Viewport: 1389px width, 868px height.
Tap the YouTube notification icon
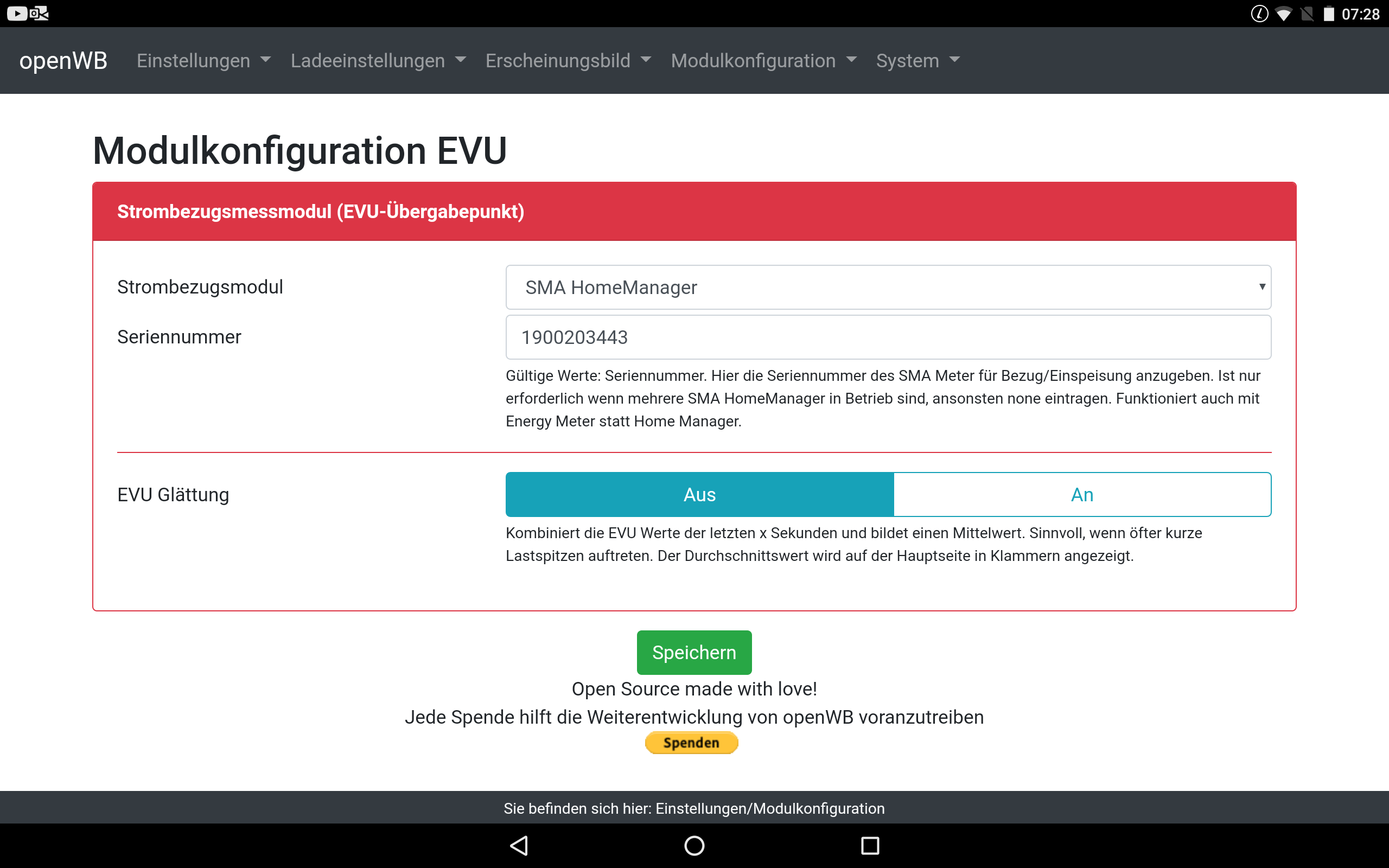tap(17, 13)
